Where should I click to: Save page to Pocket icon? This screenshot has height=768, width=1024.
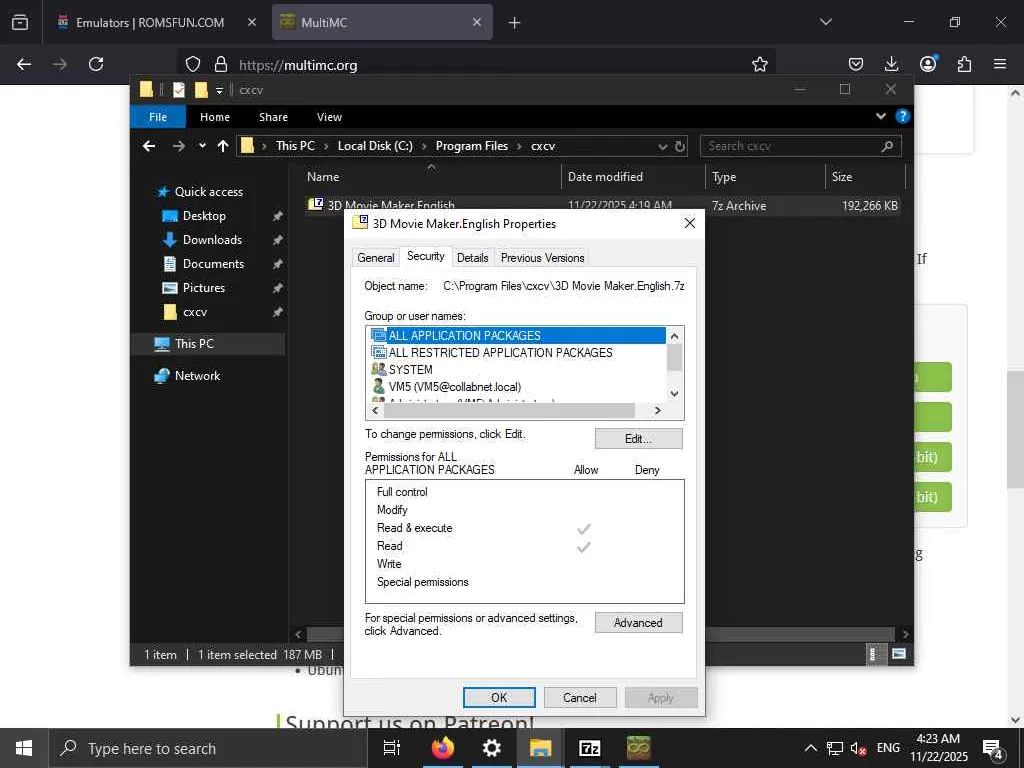coord(856,64)
